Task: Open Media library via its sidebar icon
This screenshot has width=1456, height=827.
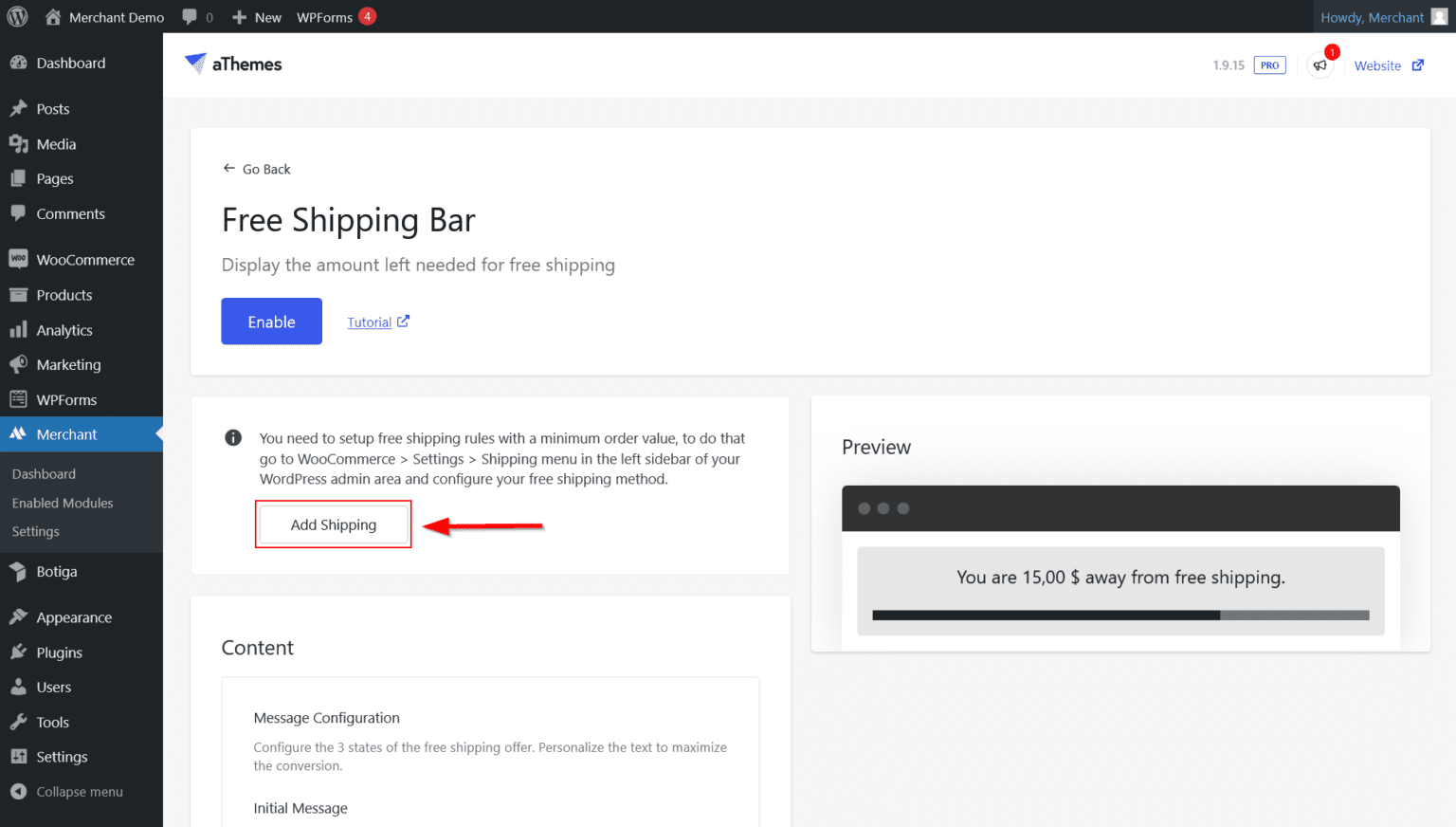Action: coord(17,143)
